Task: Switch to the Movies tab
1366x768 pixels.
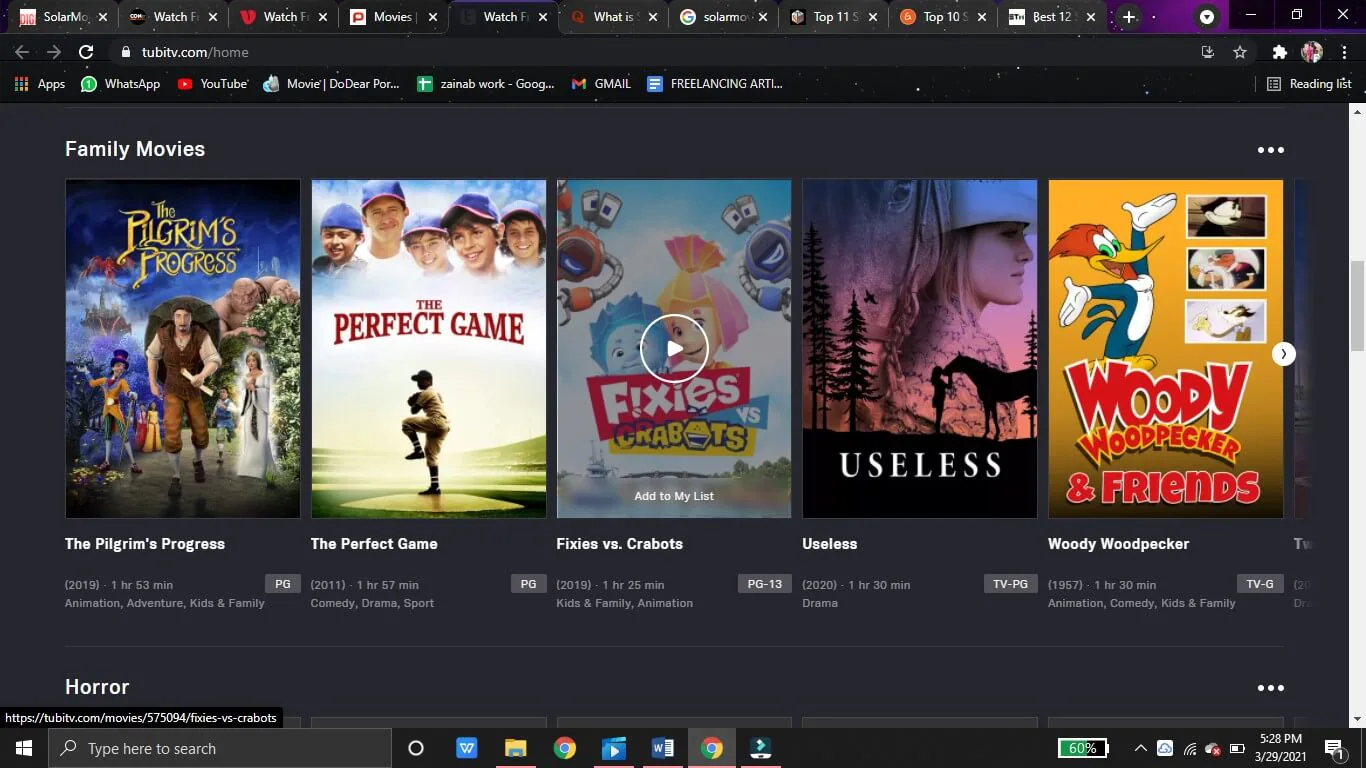Action: click(392, 17)
